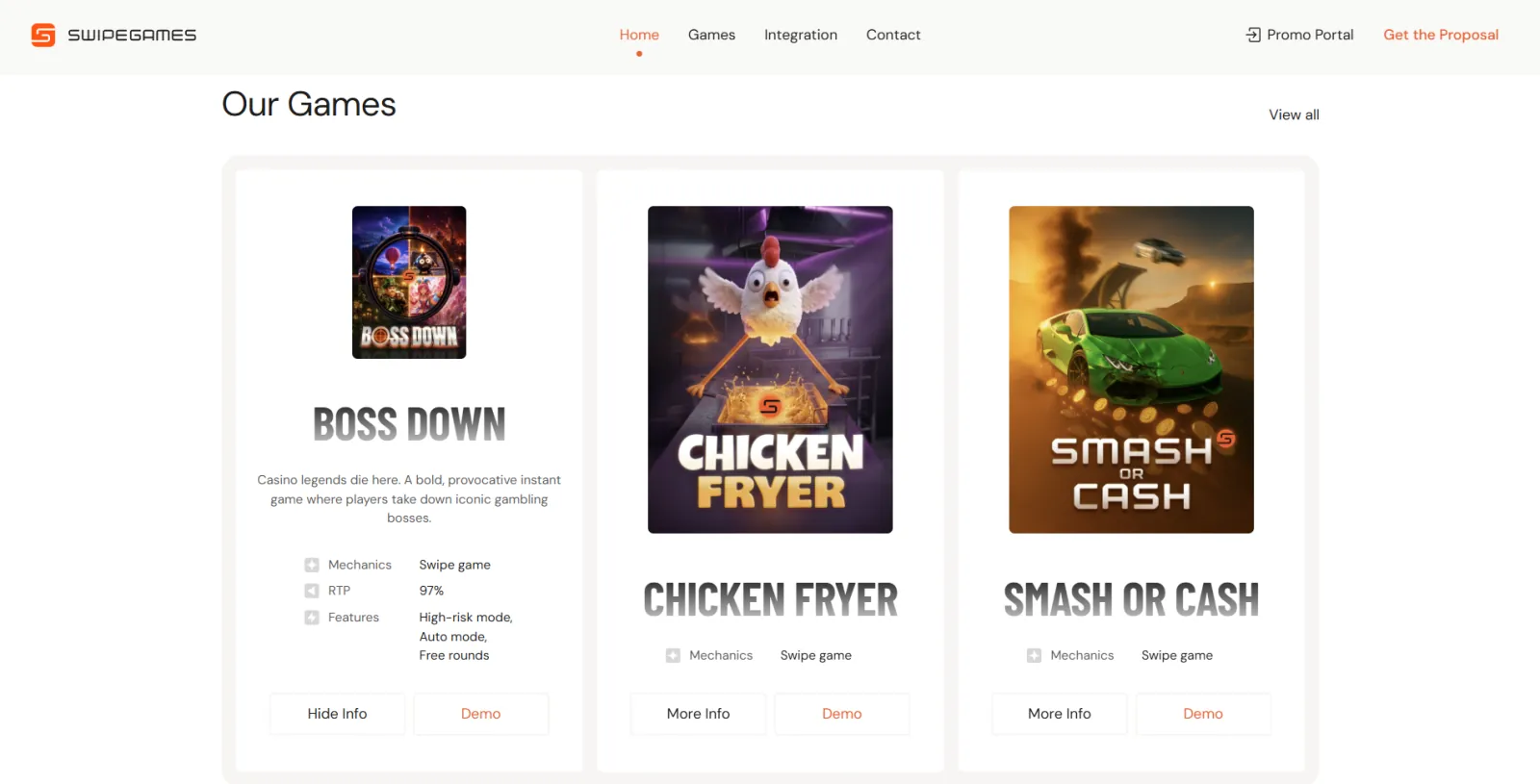
Task: Click the Mechanics icon under Chicken Fryer
Action: pos(673,655)
